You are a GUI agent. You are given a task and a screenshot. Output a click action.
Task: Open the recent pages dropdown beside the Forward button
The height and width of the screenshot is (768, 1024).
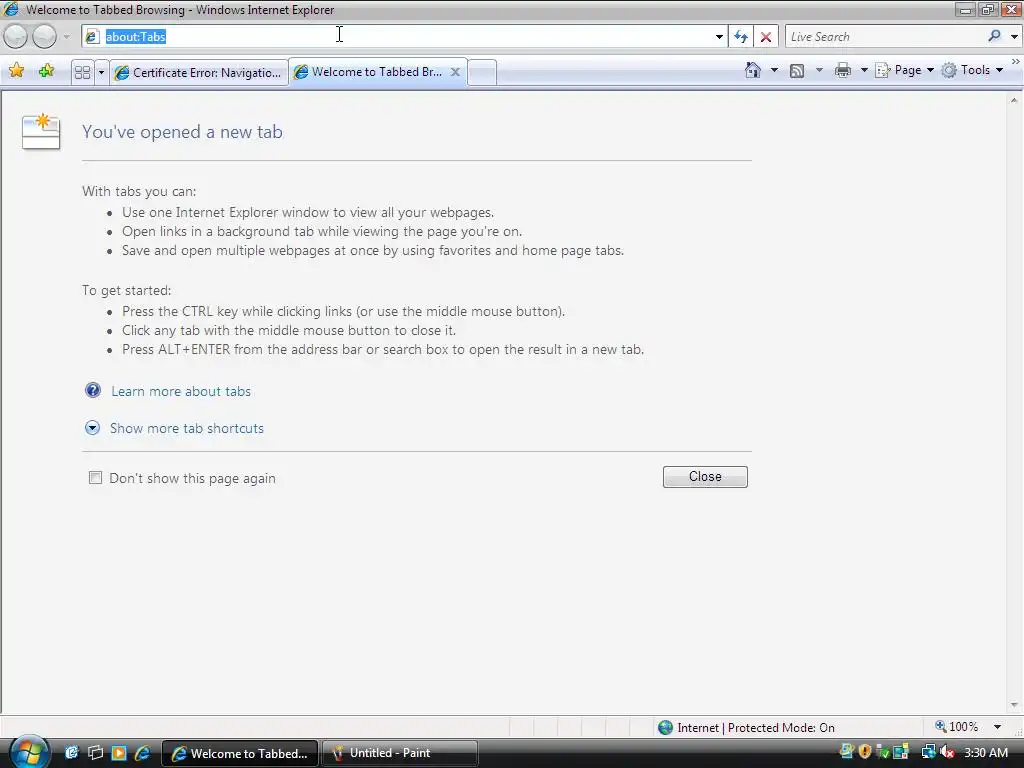(x=67, y=37)
